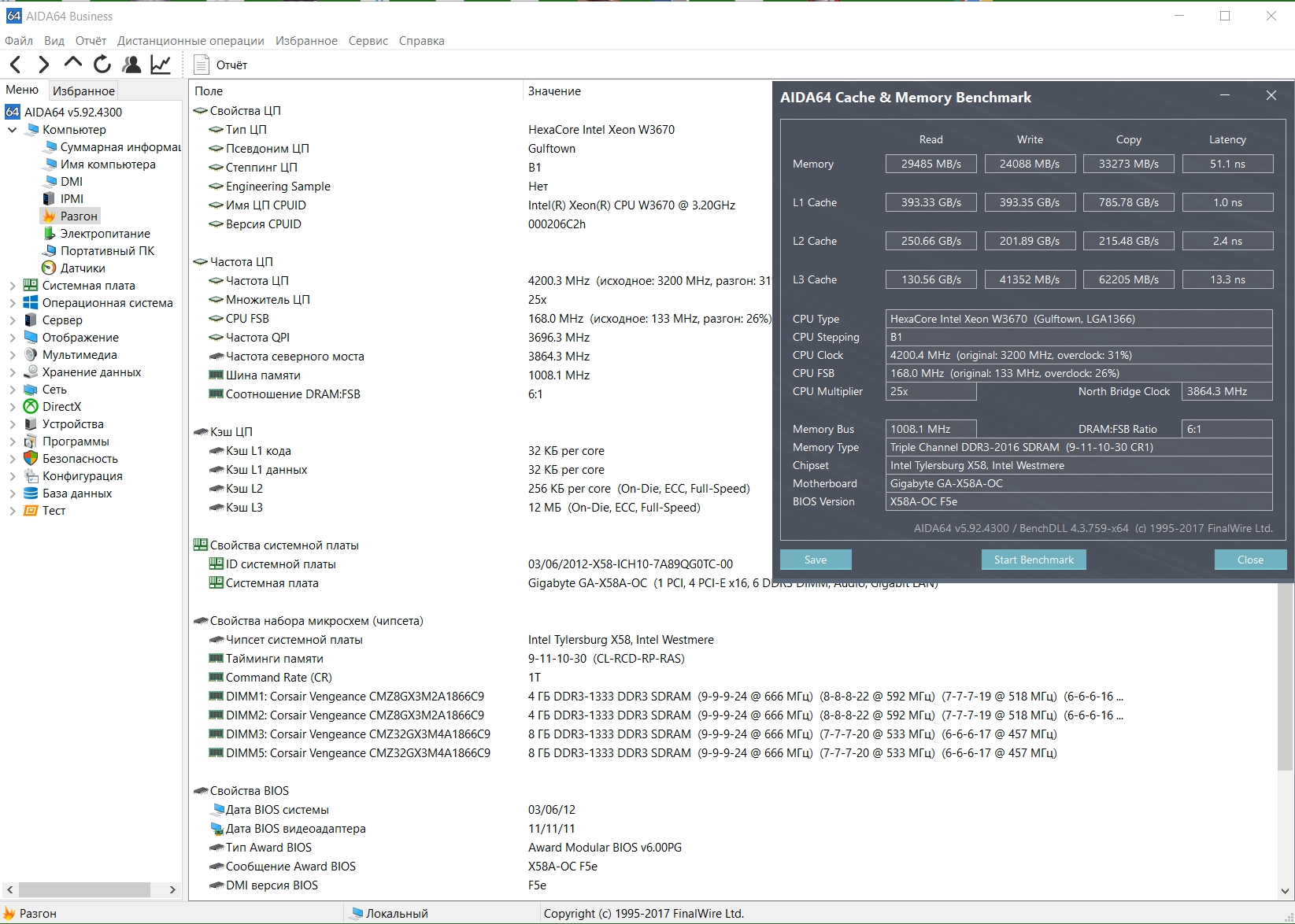The width and height of the screenshot is (1295, 924).
Task: Open the Файл menu
Action: (x=19, y=41)
